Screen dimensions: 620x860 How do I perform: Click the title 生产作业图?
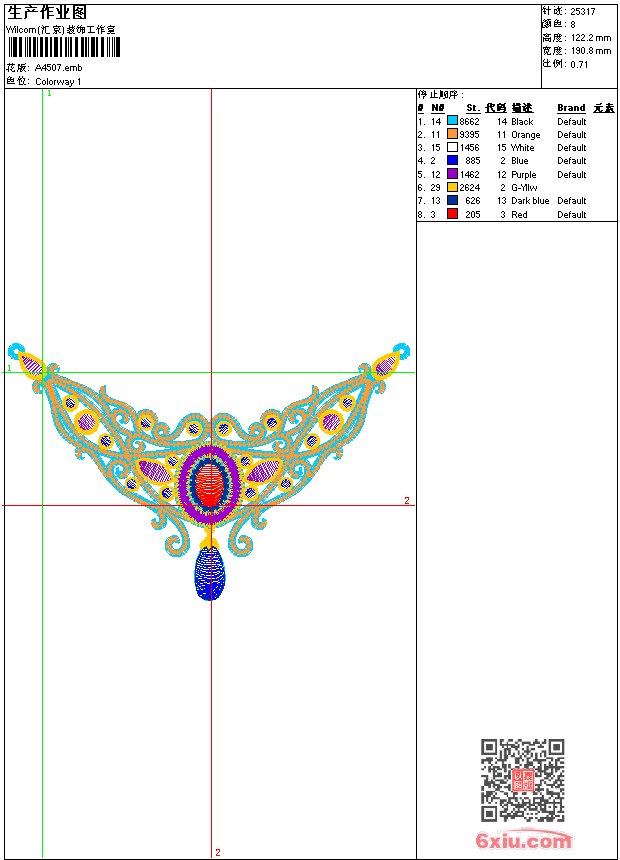pyautogui.click(x=46, y=13)
